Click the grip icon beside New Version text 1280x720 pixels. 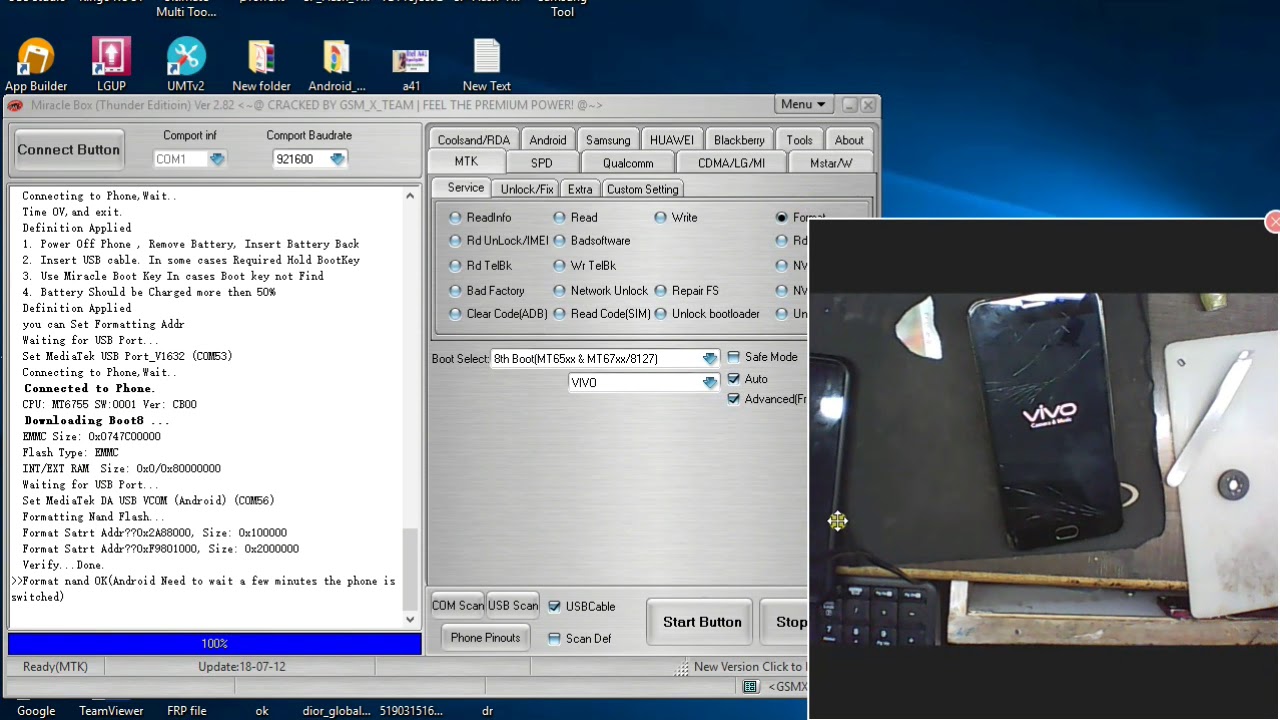pyautogui.click(x=681, y=667)
